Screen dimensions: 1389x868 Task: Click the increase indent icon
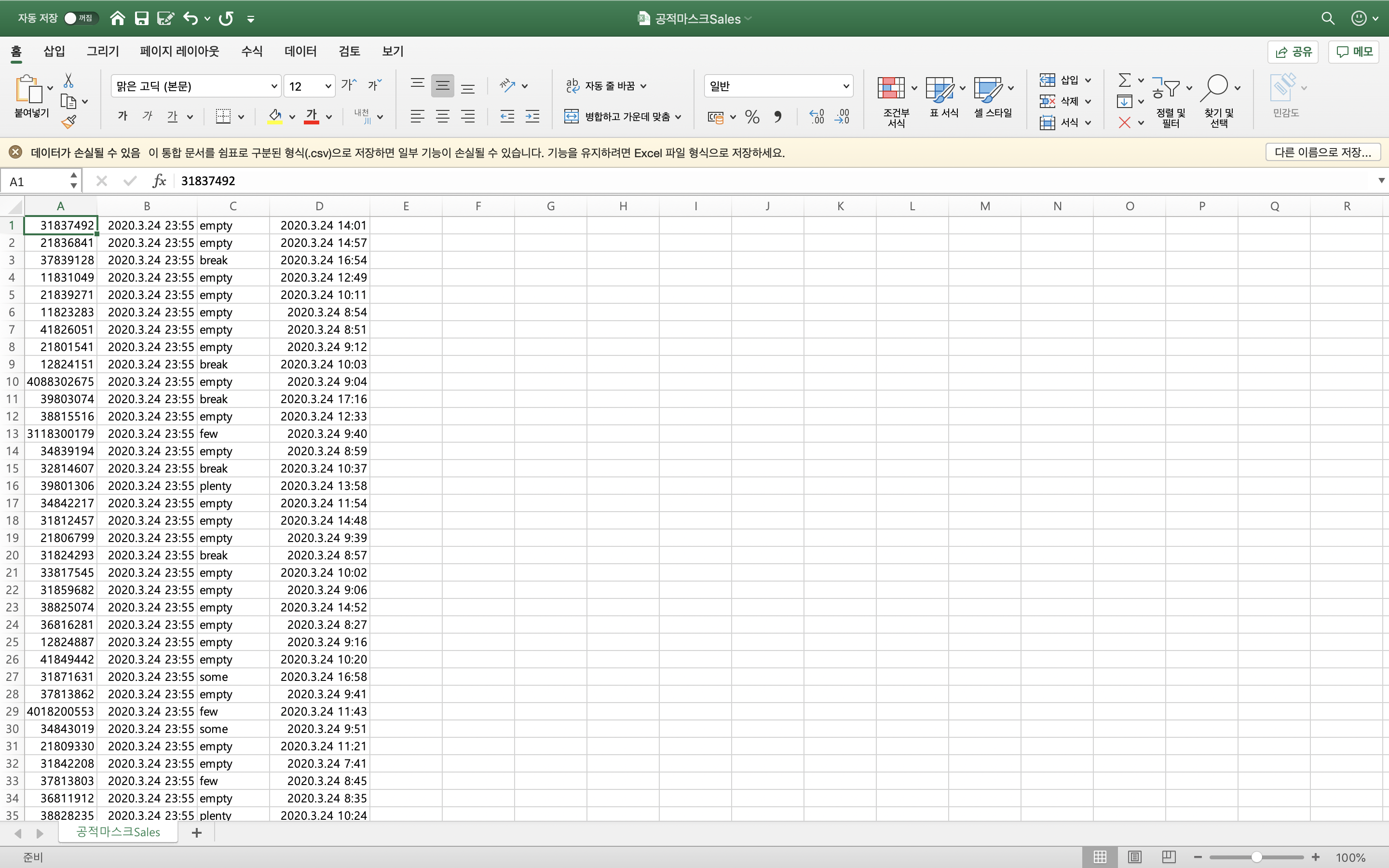[532, 117]
